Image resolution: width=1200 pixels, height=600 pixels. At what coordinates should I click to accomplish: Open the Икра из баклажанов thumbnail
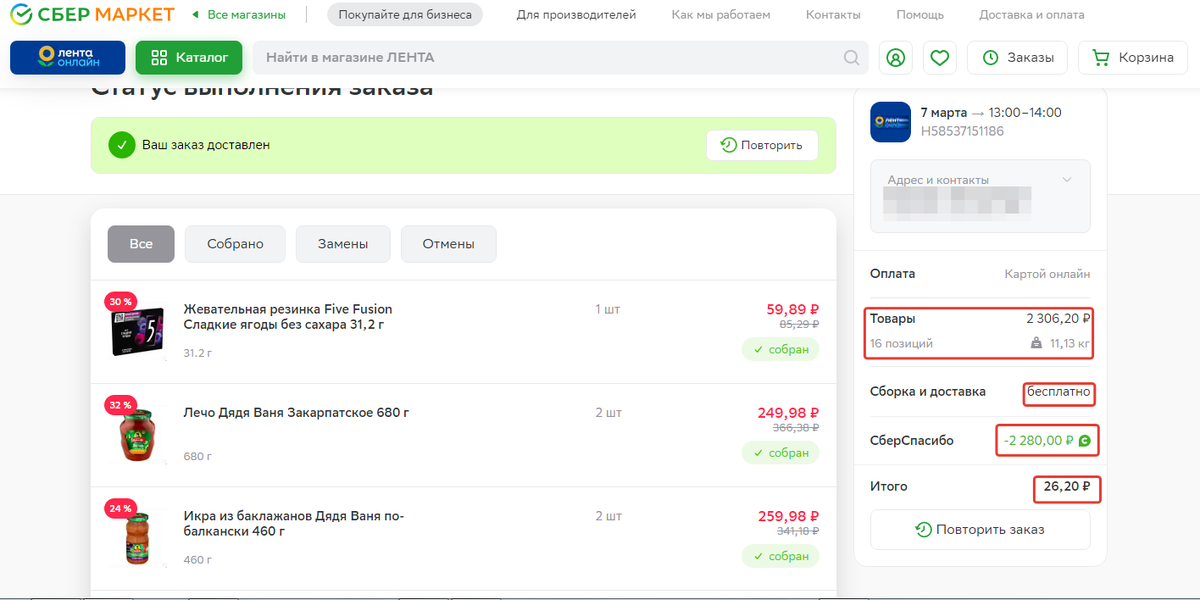pyautogui.click(x=137, y=537)
